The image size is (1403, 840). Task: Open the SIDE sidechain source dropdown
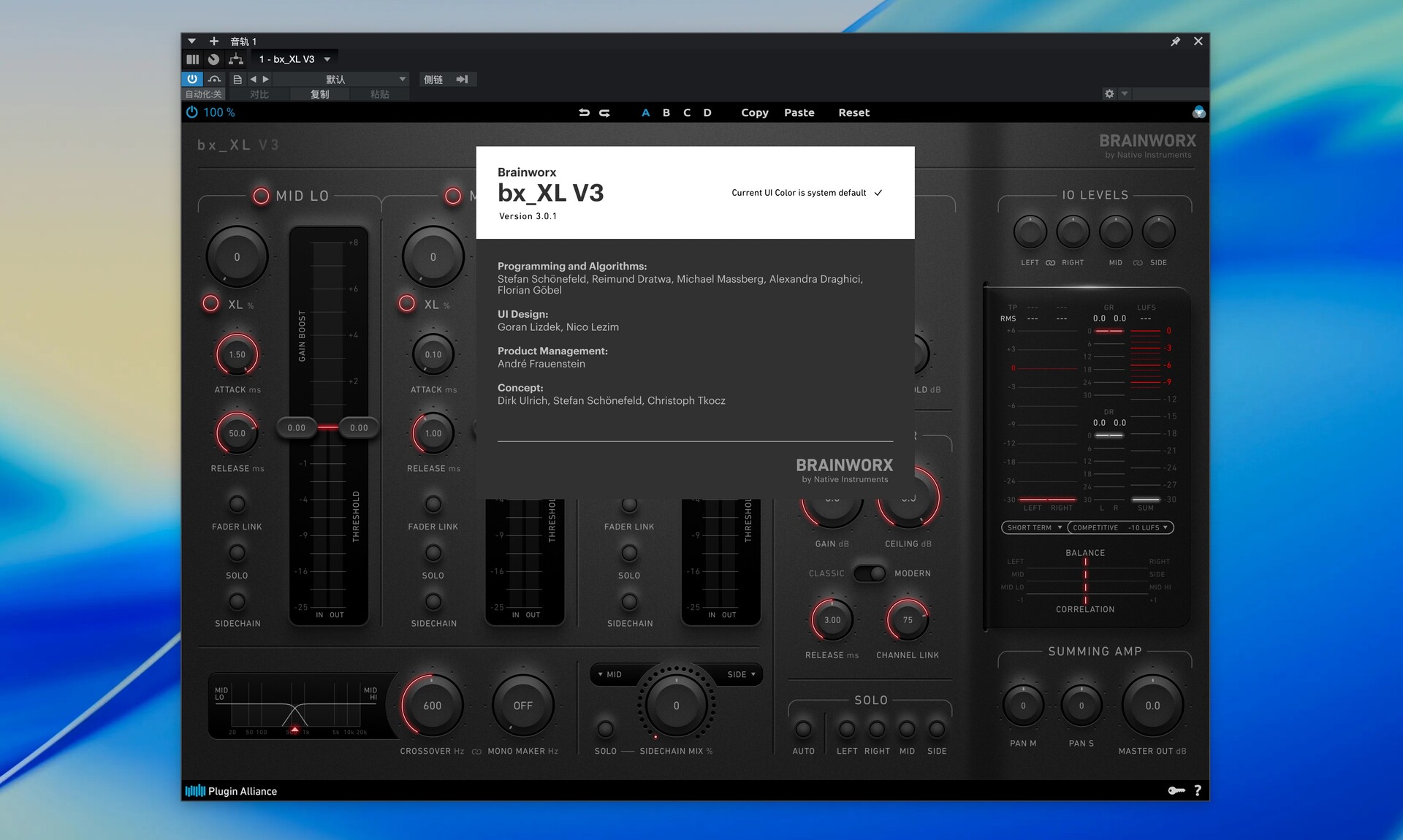coord(742,674)
